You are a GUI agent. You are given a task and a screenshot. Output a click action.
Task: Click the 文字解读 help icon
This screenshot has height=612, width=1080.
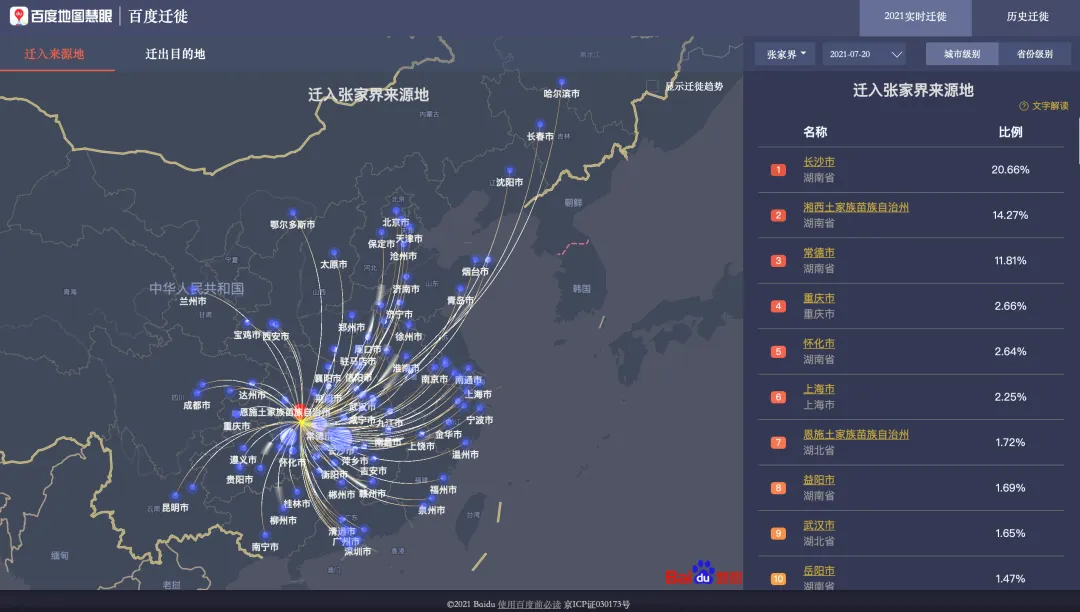tap(1024, 106)
